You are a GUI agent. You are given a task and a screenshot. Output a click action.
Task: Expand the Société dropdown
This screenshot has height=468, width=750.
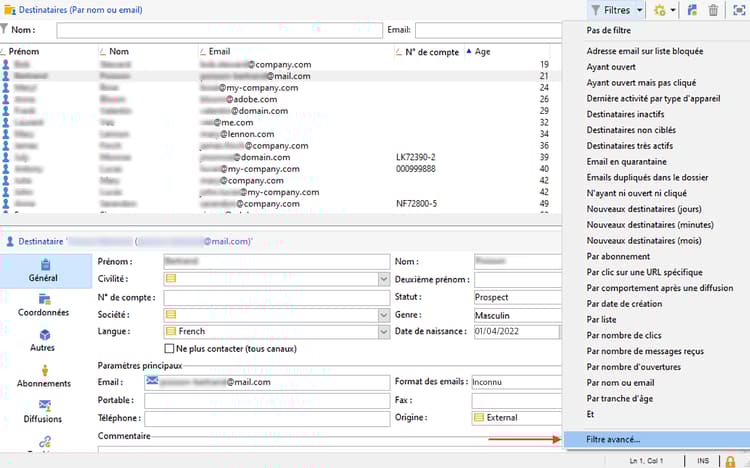pyautogui.click(x=384, y=315)
